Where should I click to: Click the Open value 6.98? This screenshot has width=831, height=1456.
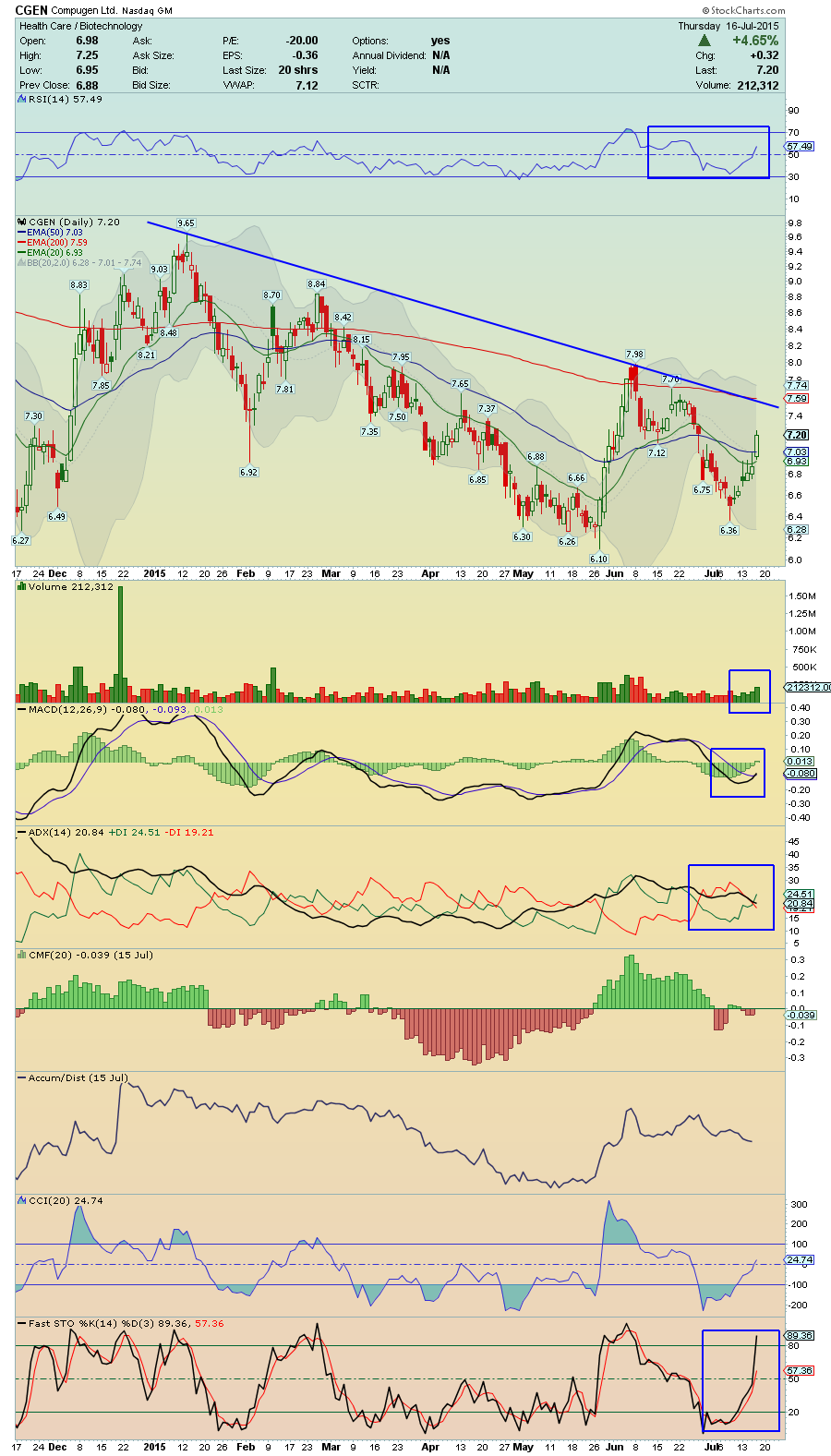tap(87, 41)
